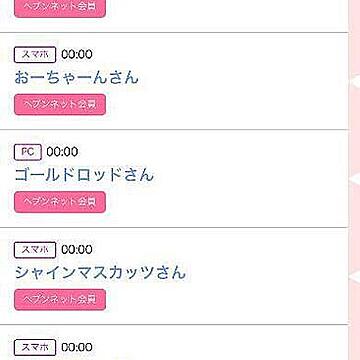Click the PC badge above ゴールドロッドさん
Viewport: 360px width, 360px height.
click(x=28, y=152)
